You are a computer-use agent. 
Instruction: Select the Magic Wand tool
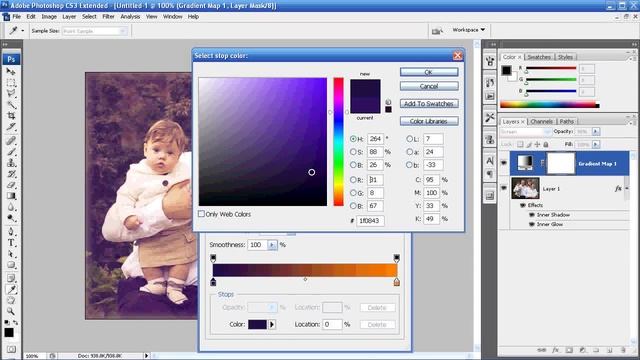[11, 105]
